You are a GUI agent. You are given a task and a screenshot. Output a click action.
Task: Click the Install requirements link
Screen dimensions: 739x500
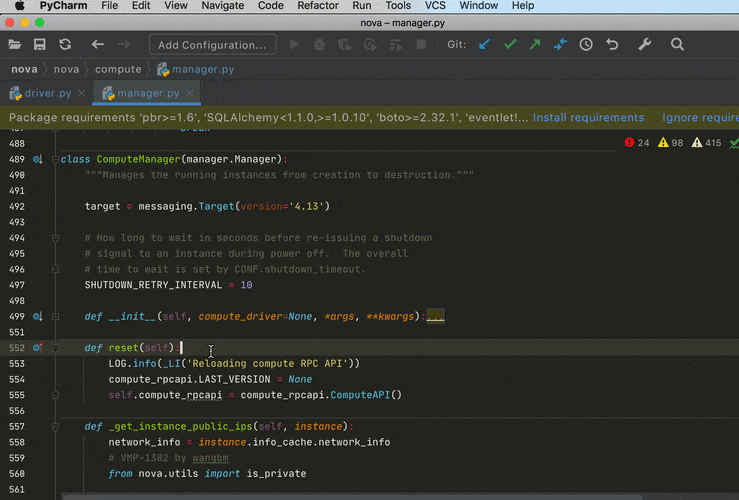[588, 118]
